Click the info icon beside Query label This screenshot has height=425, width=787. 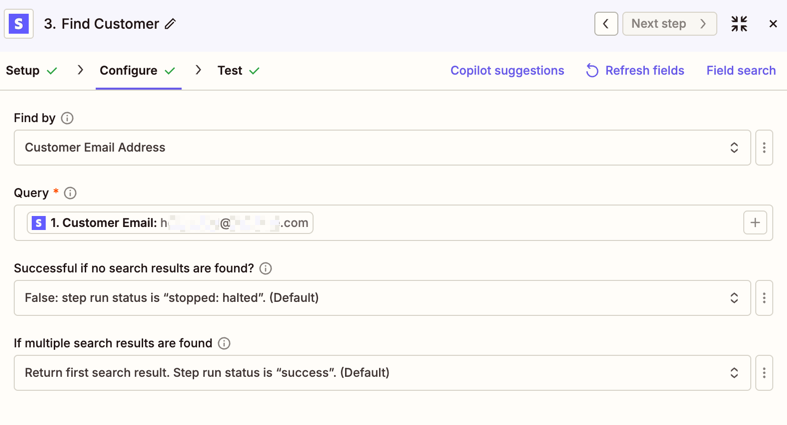(70, 193)
